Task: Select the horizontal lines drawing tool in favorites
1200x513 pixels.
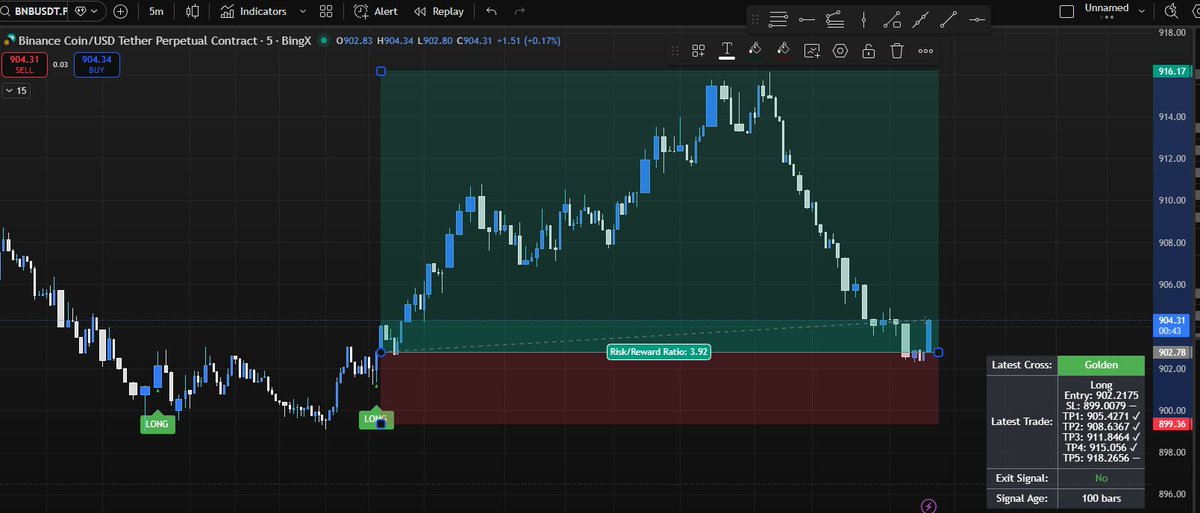Action: click(779, 19)
